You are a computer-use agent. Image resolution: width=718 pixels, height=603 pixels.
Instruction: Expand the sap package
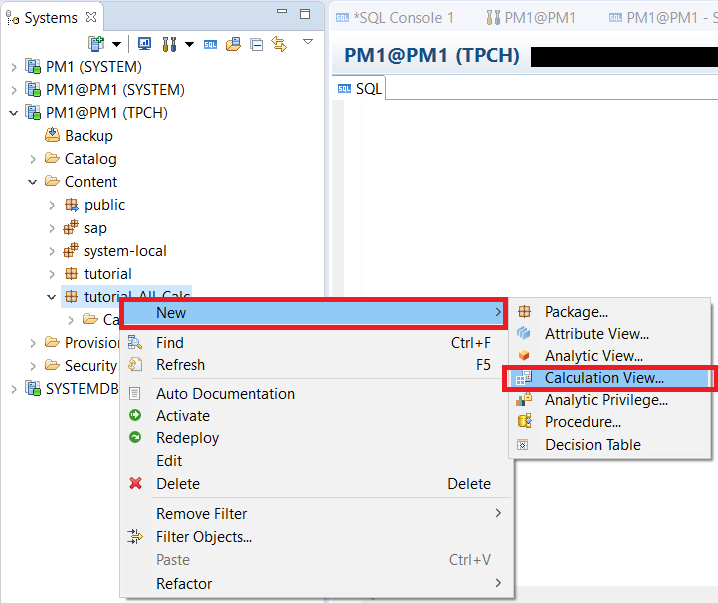(52, 228)
